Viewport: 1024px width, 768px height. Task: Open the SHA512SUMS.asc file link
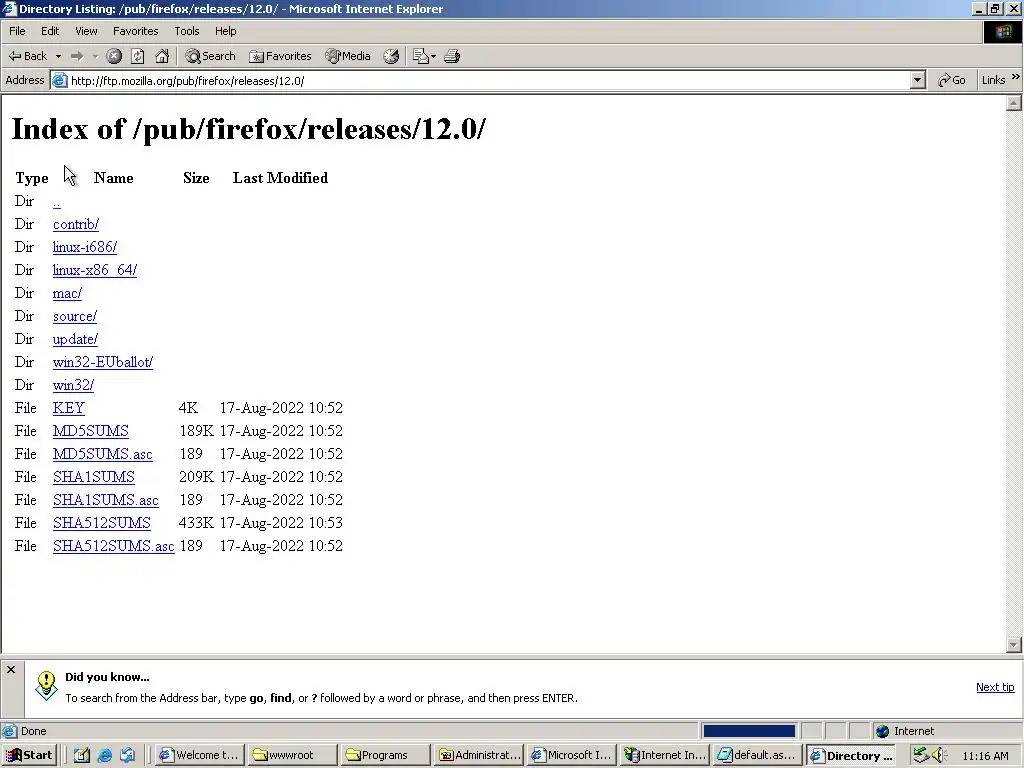[114, 546]
